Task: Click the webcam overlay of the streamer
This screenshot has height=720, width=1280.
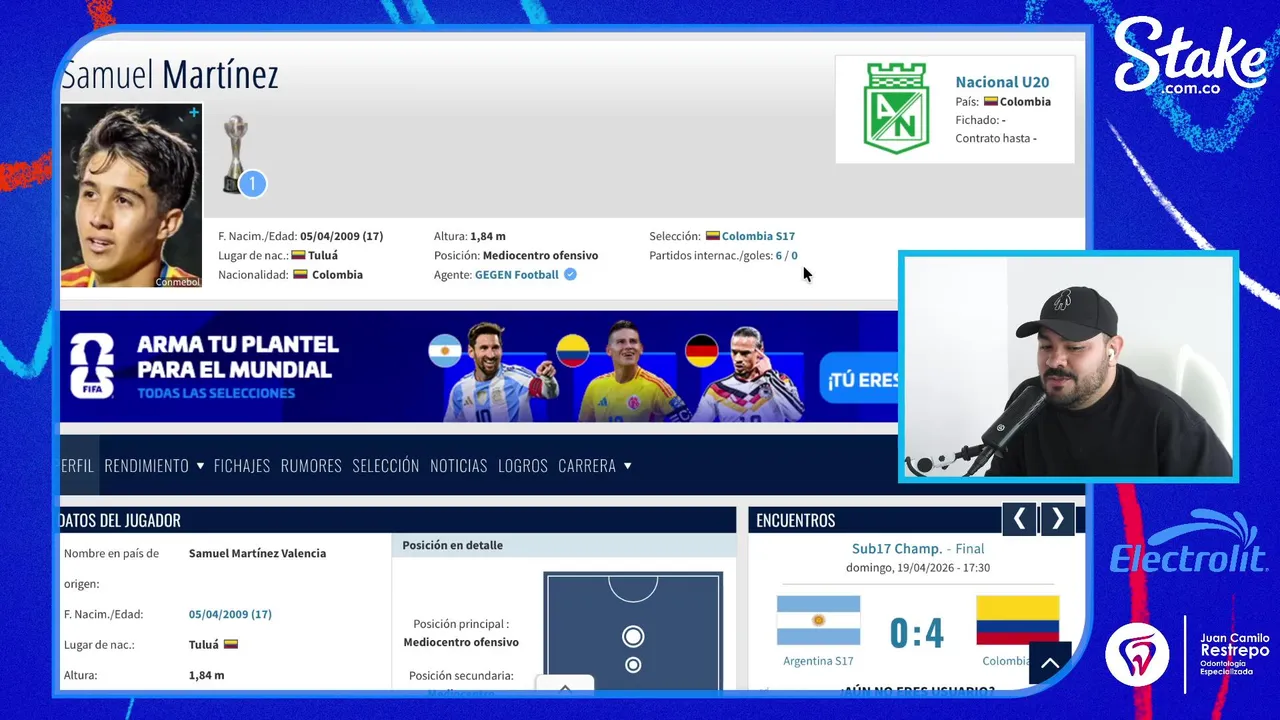Action: pyautogui.click(x=1069, y=366)
